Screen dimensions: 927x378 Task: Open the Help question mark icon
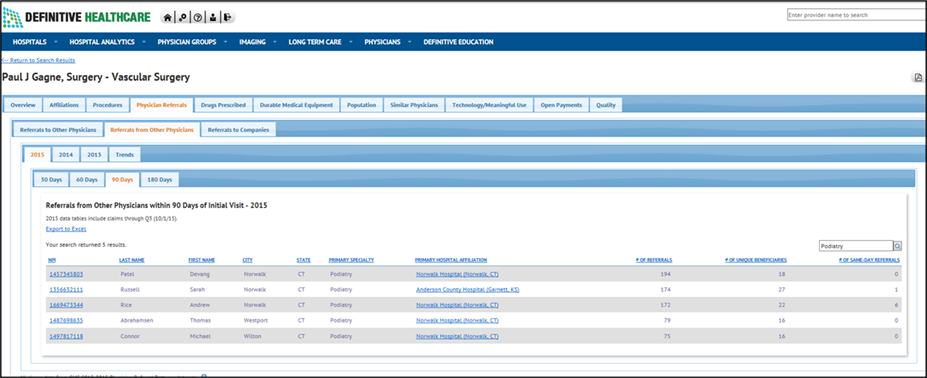point(197,18)
